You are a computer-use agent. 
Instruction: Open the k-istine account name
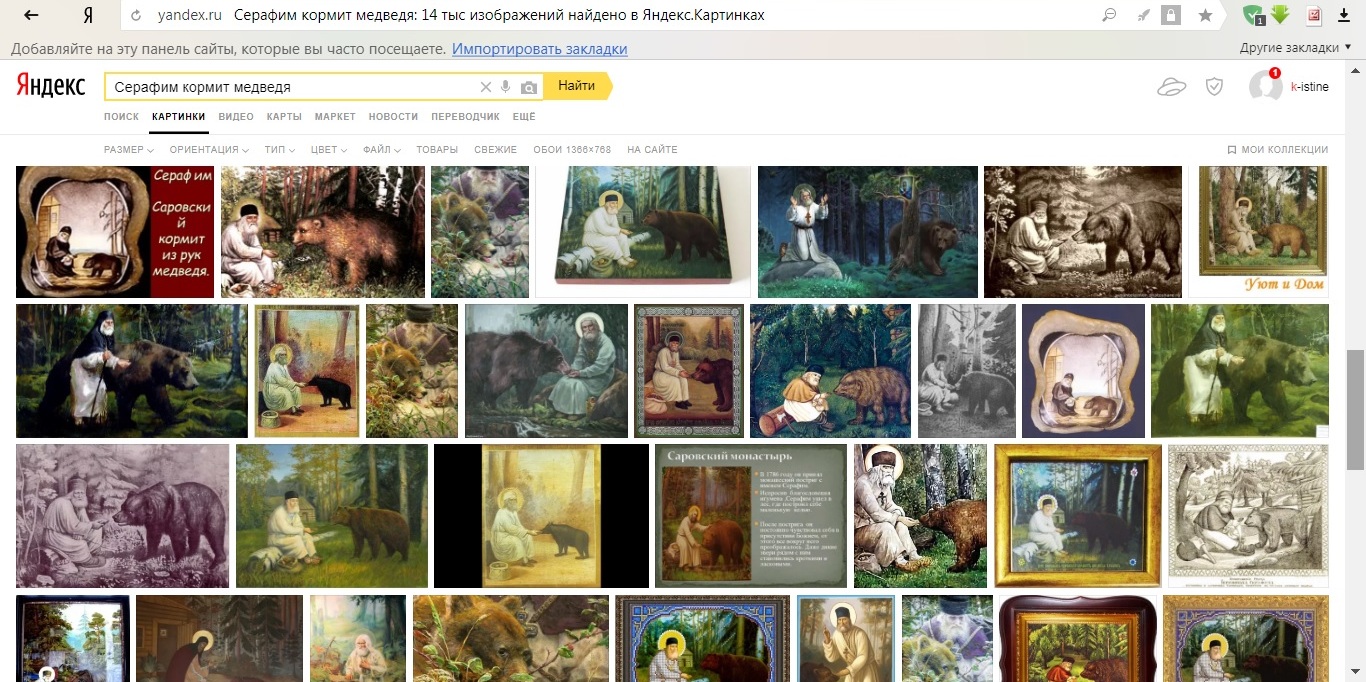(x=1310, y=87)
